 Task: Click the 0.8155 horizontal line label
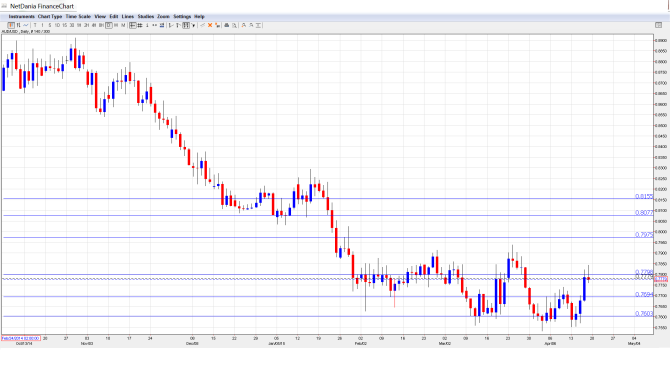pyautogui.click(x=644, y=197)
